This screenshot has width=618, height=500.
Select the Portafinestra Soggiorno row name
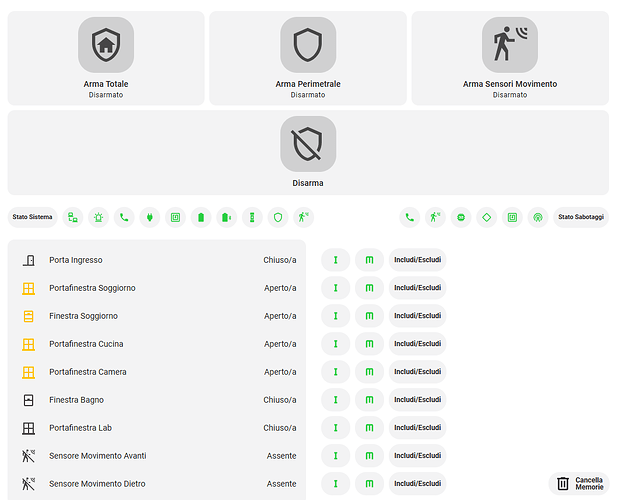92,288
